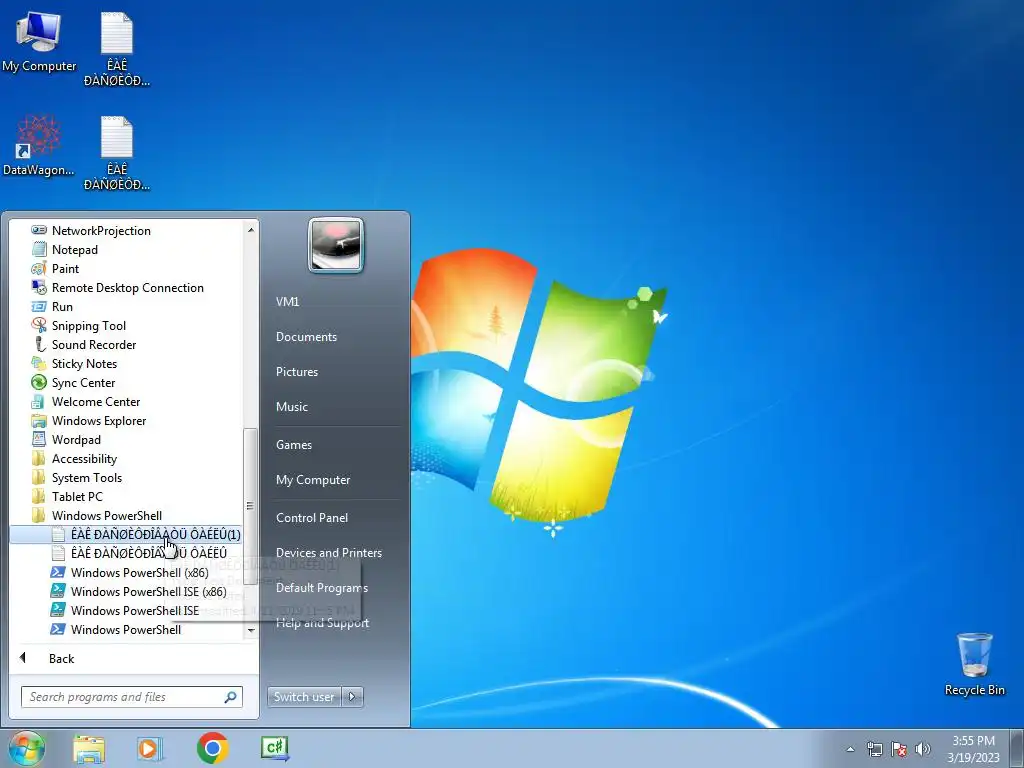Viewport: 1024px width, 768px height.
Task: Click the programs list scrollbar thumb
Action: (250, 504)
